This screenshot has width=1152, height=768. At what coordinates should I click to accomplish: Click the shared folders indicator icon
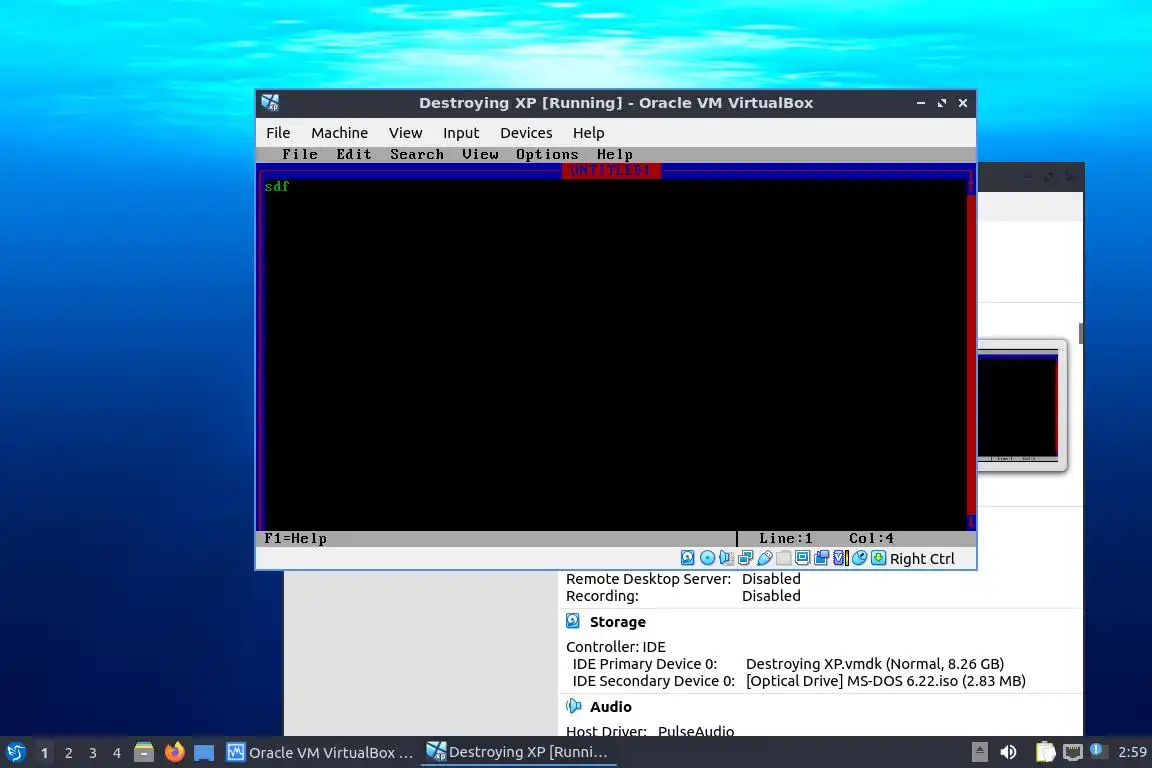pyautogui.click(x=783, y=559)
